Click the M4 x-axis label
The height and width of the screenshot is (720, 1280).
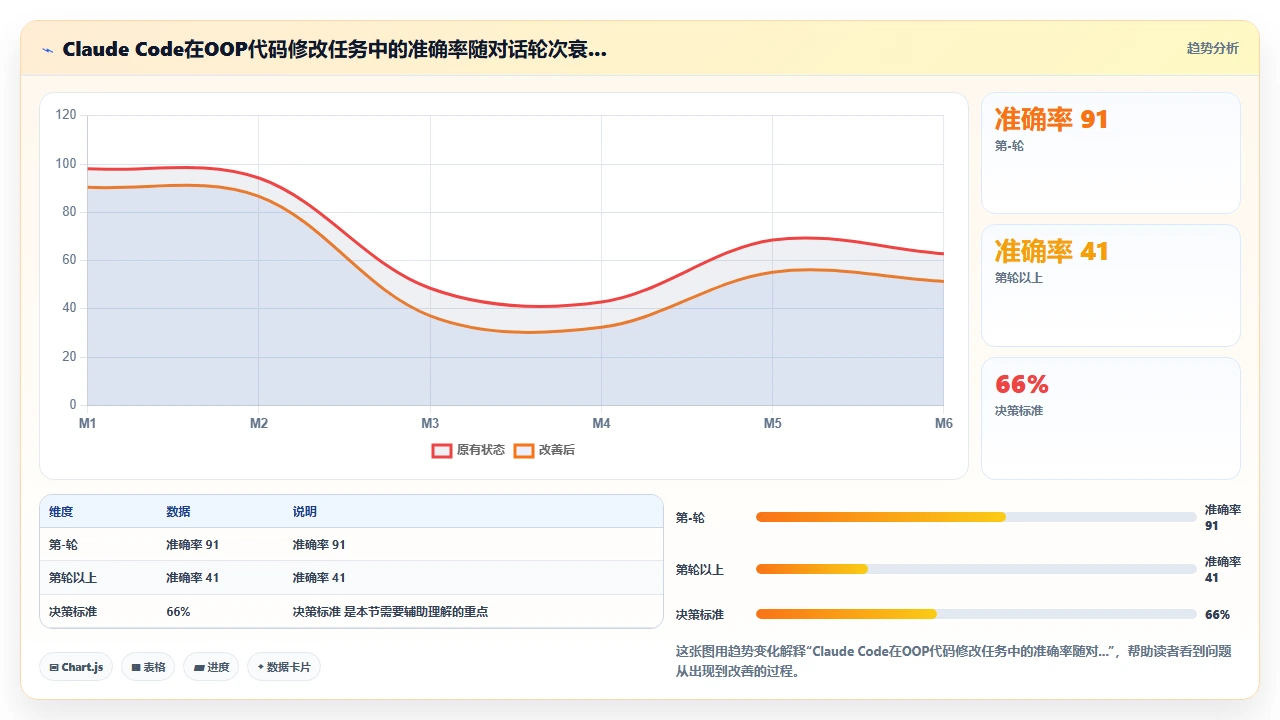(601, 424)
